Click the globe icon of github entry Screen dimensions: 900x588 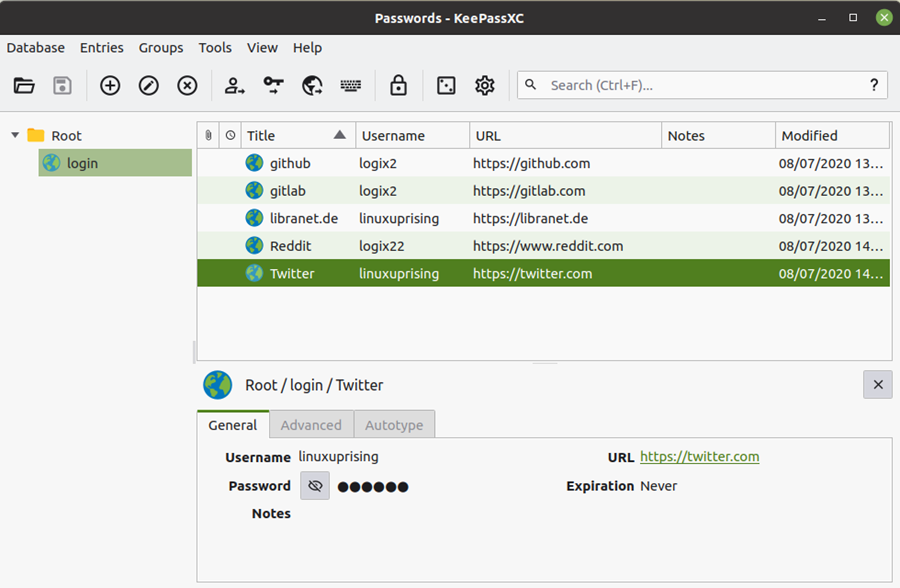pyautogui.click(x=254, y=163)
